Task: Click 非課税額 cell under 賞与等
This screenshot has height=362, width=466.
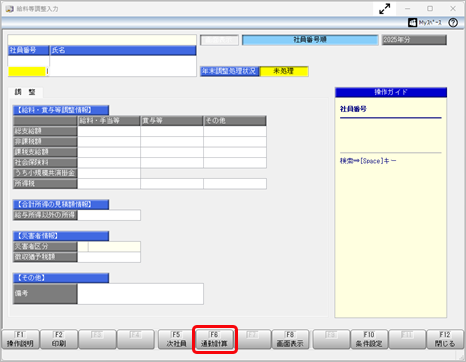Action: point(172,141)
